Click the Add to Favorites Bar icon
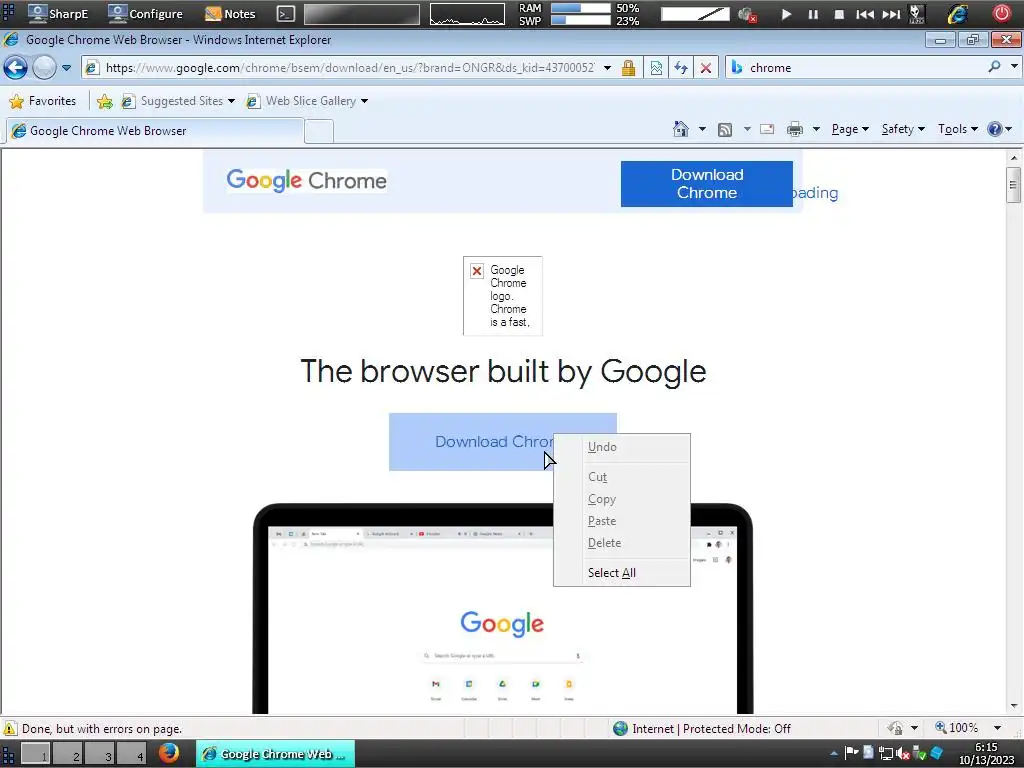The image size is (1024, 768). pyautogui.click(x=104, y=101)
